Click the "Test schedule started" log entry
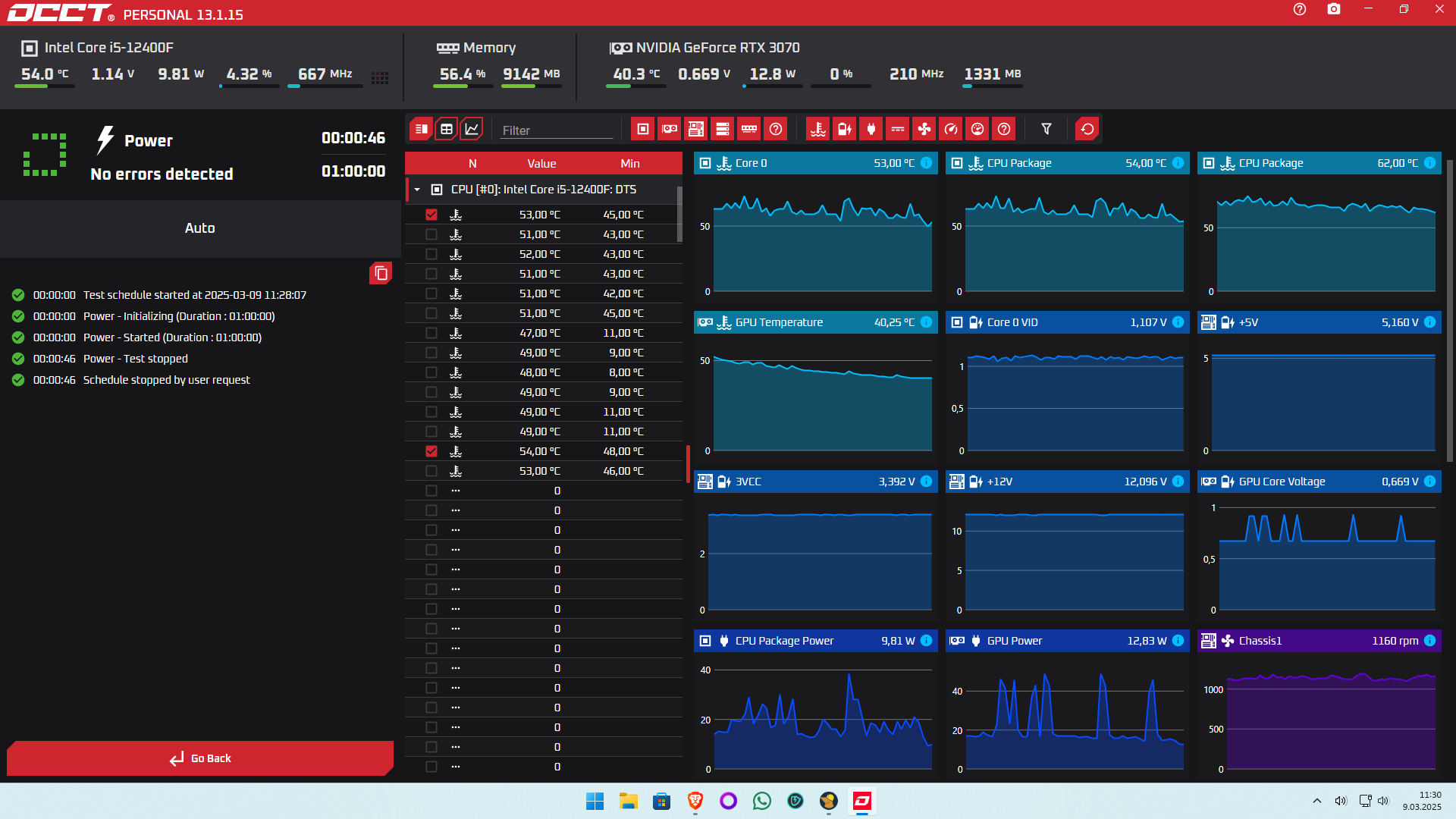The width and height of the screenshot is (1456, 819). click(195, 295)
